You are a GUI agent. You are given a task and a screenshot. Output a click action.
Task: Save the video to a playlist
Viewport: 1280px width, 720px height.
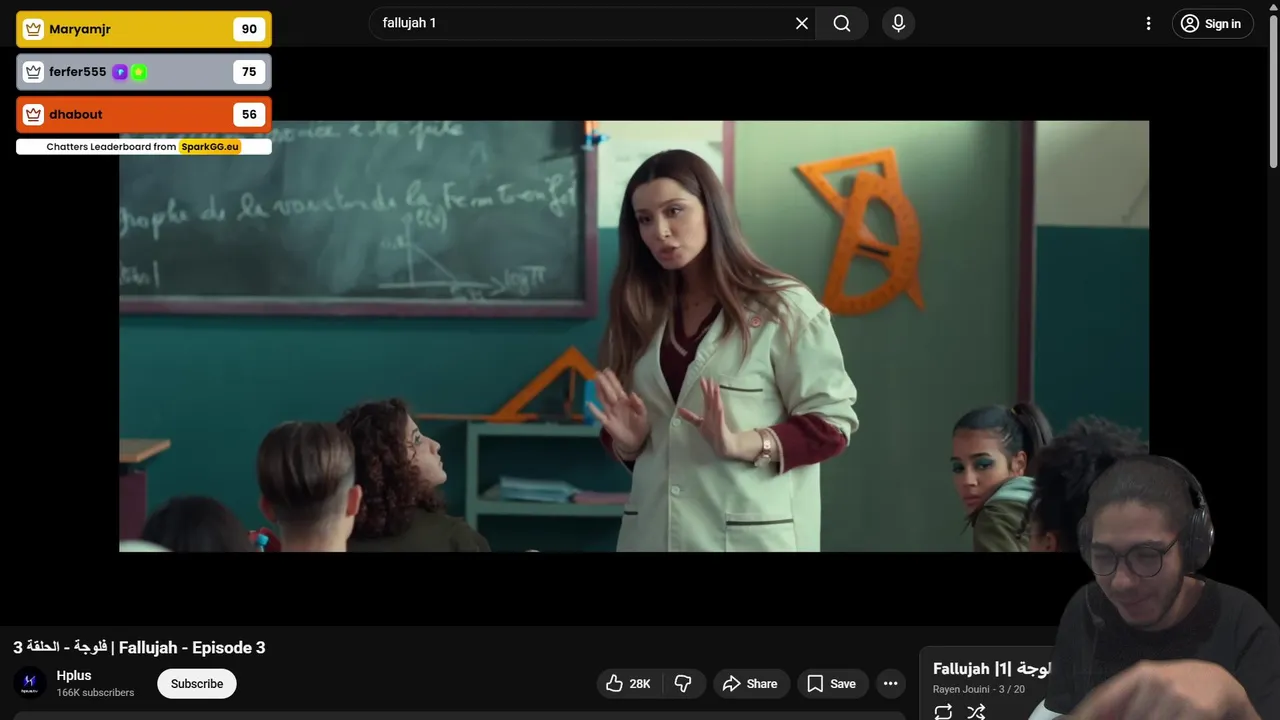832,684
